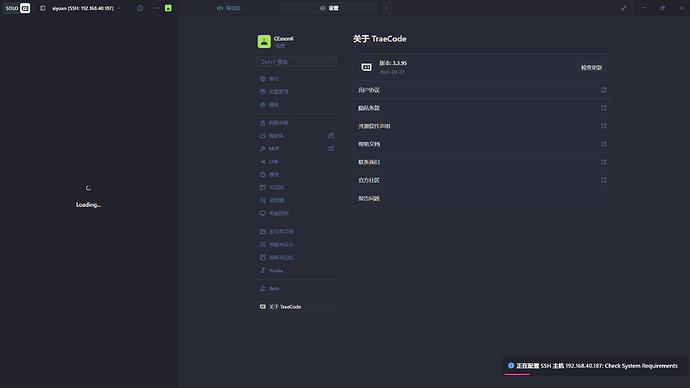Open the 规则与记忆 settings section

(297, 257)
